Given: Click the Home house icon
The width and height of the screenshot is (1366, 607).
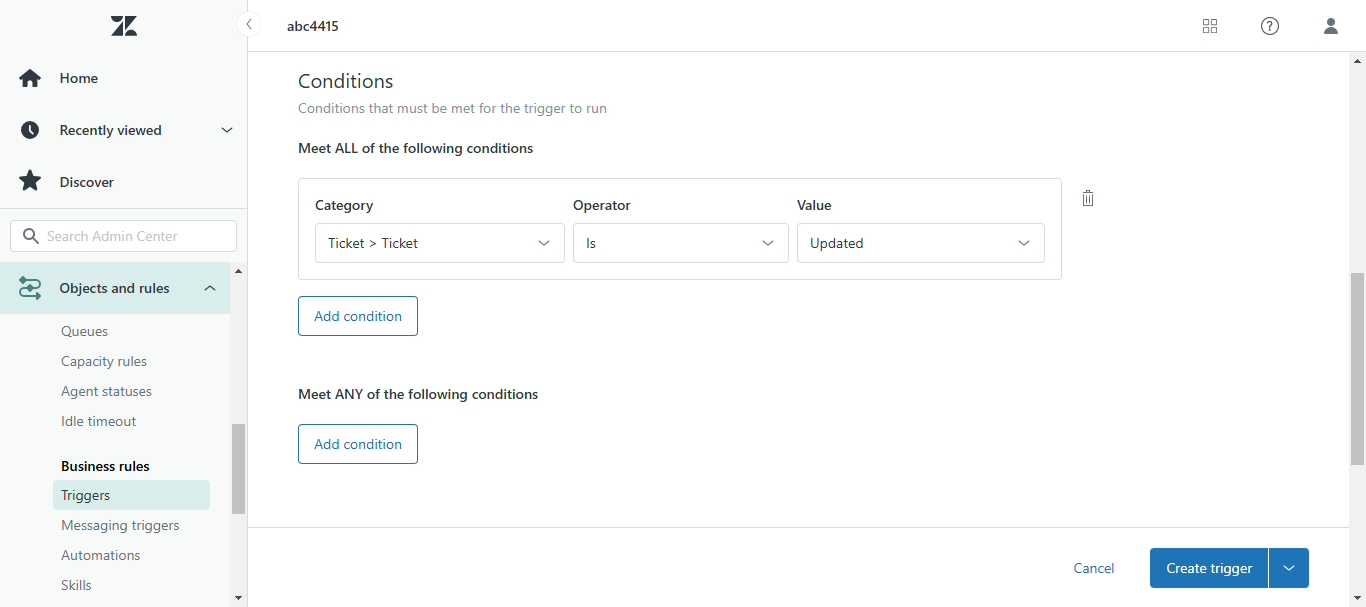Looking at the screenshot, I should pyautogui.click(x=30, y=78).
